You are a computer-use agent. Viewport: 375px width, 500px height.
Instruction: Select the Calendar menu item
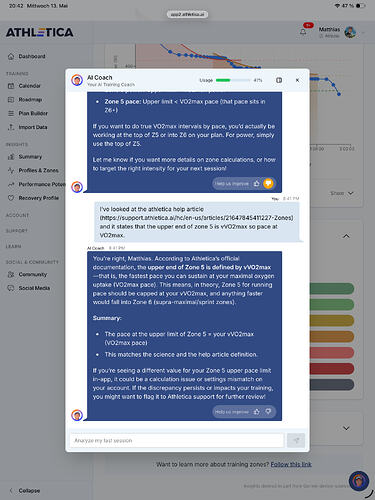(x=29, y=86)
